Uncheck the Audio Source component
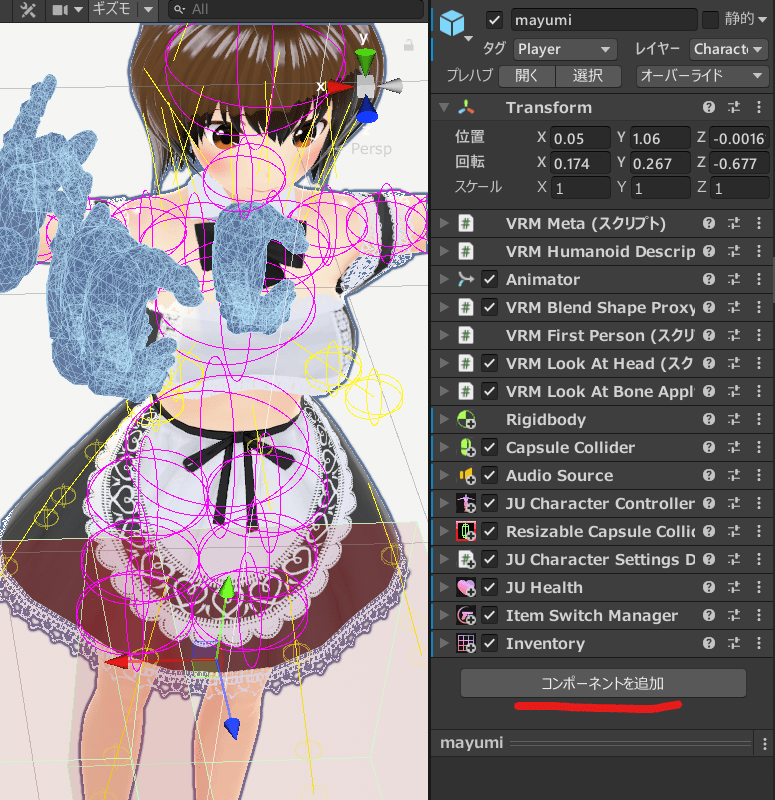Image resolution: width=775 pixels, height=800 pixels. [490, 476]
